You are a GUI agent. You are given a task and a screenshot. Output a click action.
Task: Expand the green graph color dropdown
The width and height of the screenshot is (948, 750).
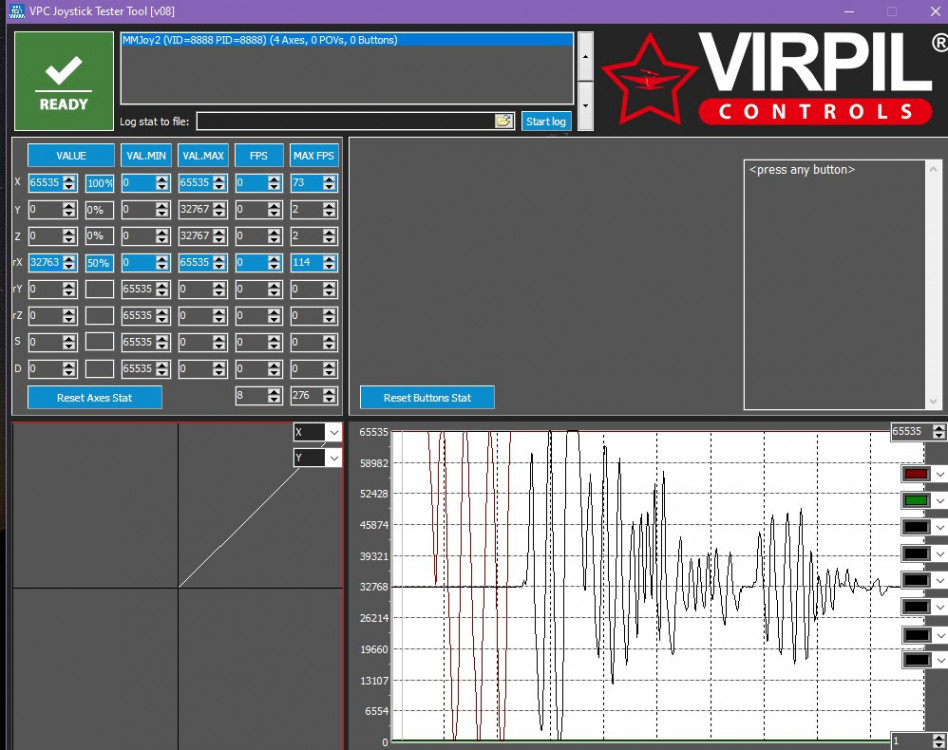tap(939, 500)
